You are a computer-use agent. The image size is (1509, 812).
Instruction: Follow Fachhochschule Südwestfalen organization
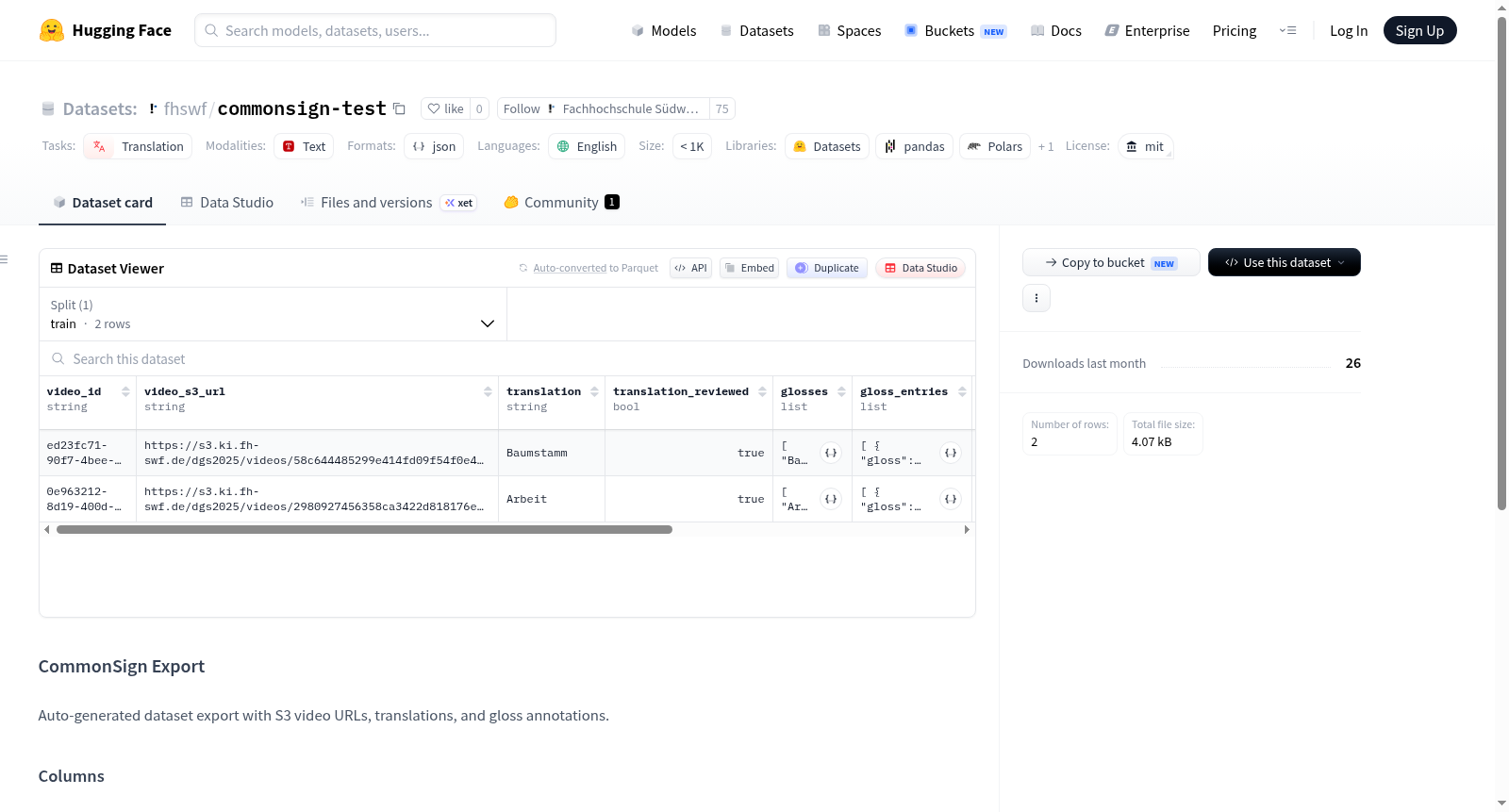(x=604, y=108)
